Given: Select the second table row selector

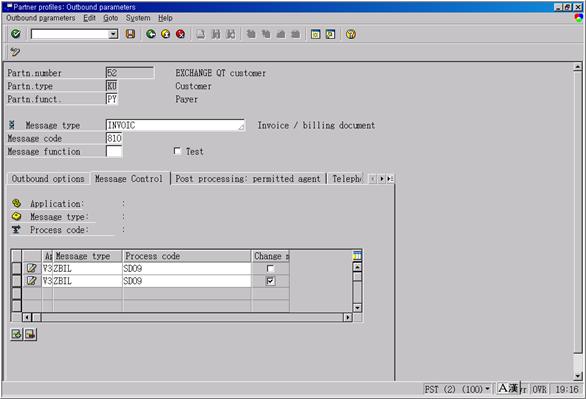Looking at the screenshot, I should pos(16,281).
